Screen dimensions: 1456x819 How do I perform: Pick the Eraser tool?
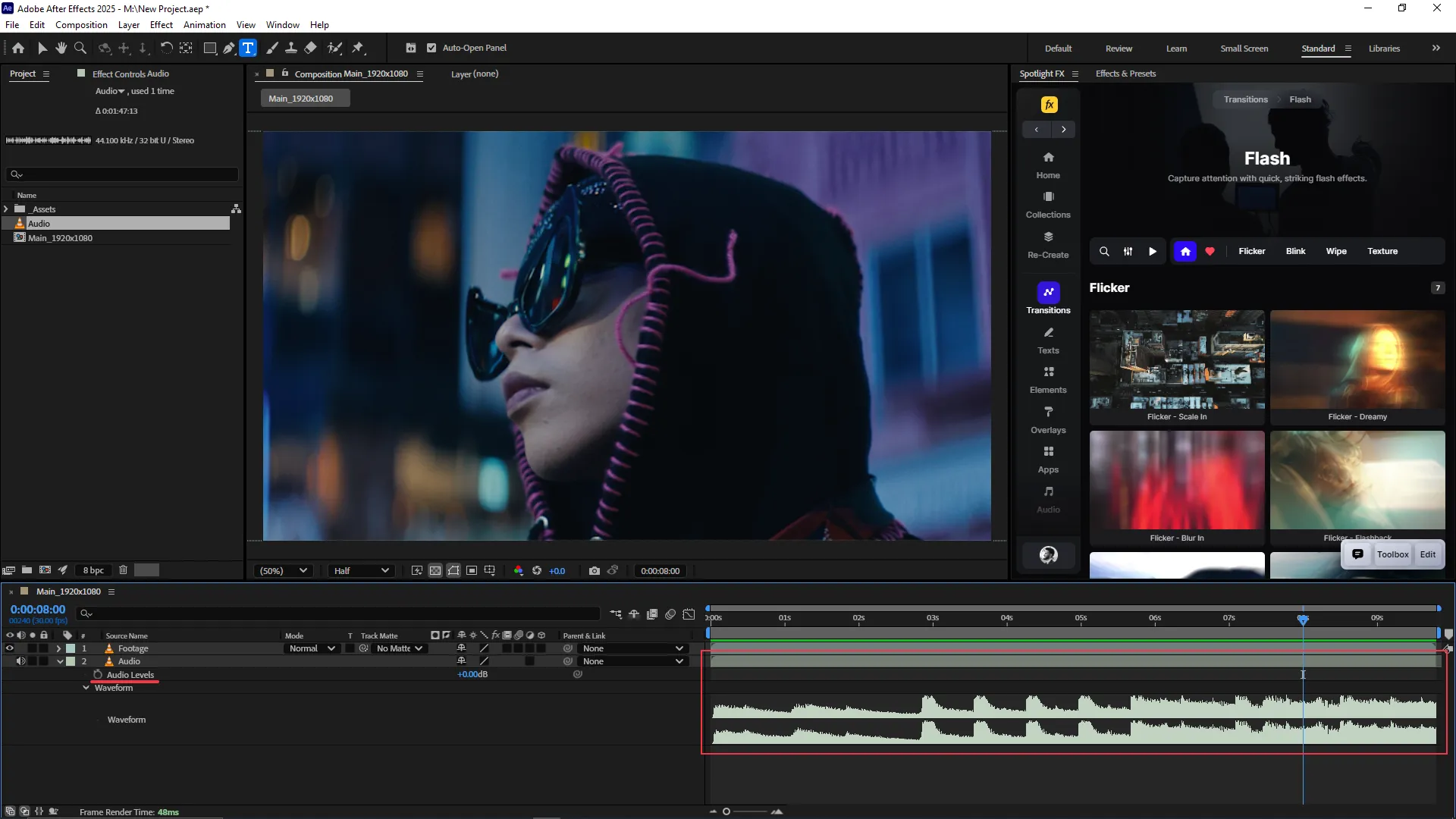pyautogui.click(x=310, y=48)
